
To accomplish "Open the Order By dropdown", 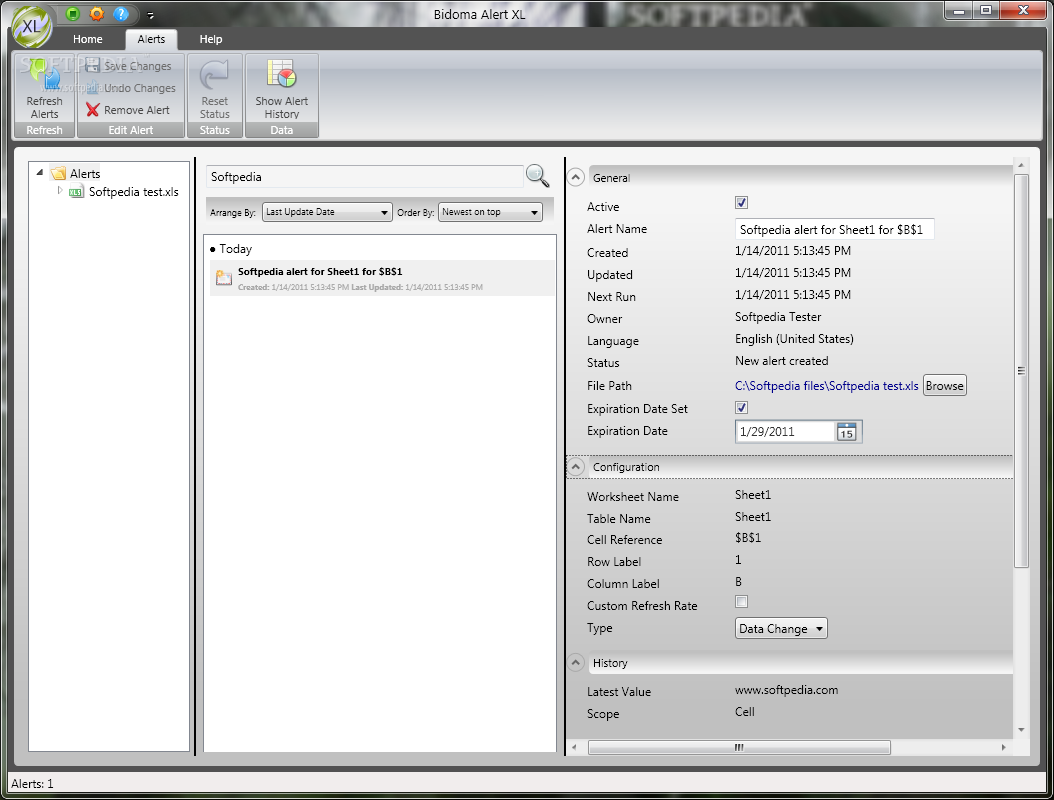I will coord(490,212).
